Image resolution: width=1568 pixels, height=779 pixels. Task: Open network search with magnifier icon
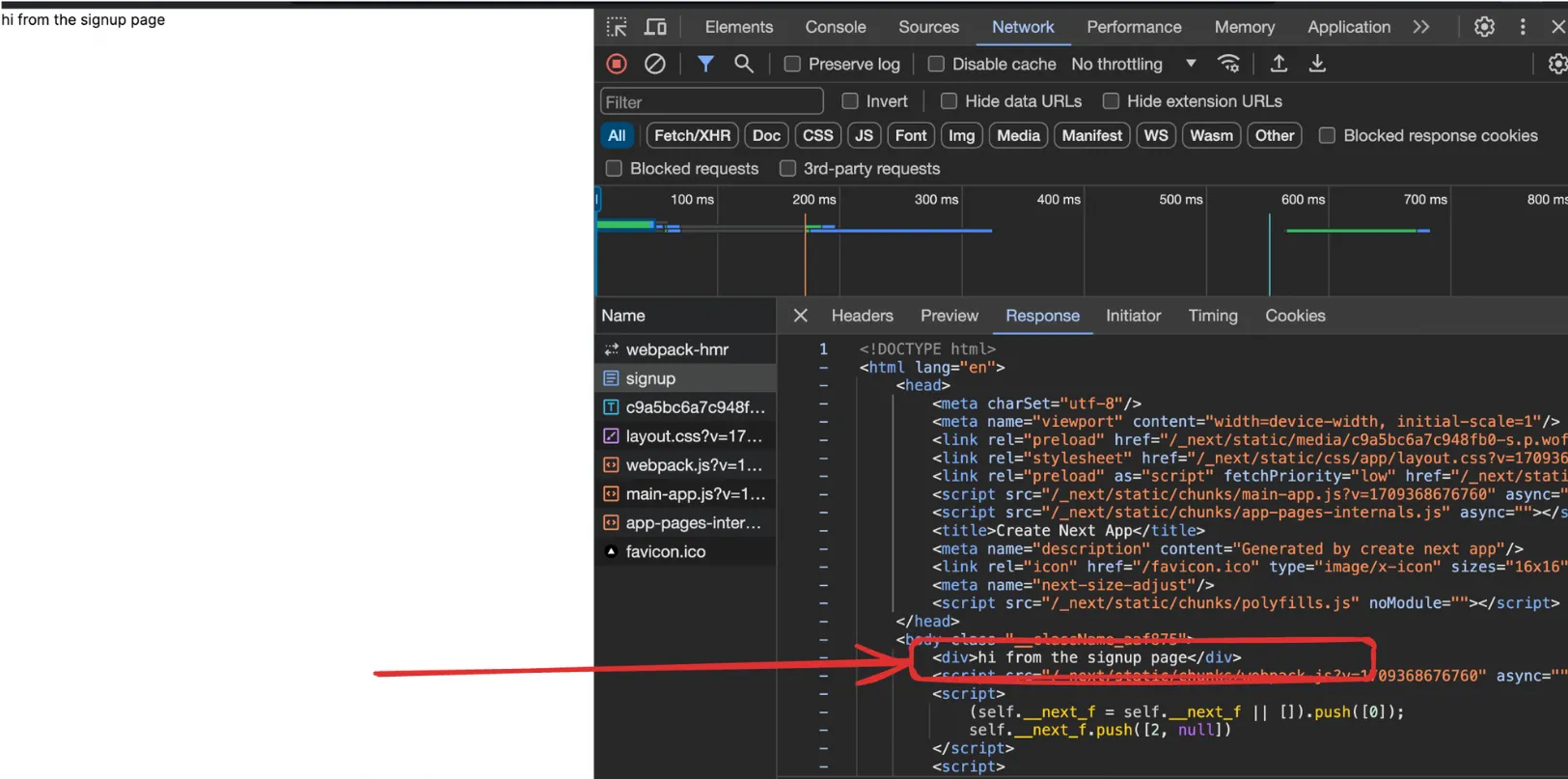click(743, 64)
